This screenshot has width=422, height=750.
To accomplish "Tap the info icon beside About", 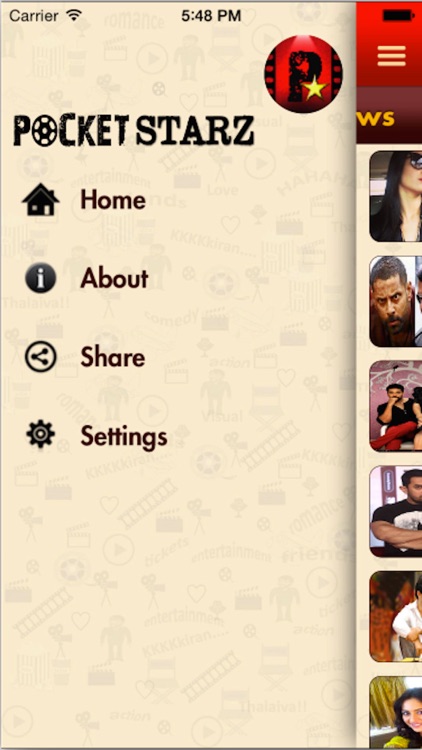I will [x=41, y=278].
